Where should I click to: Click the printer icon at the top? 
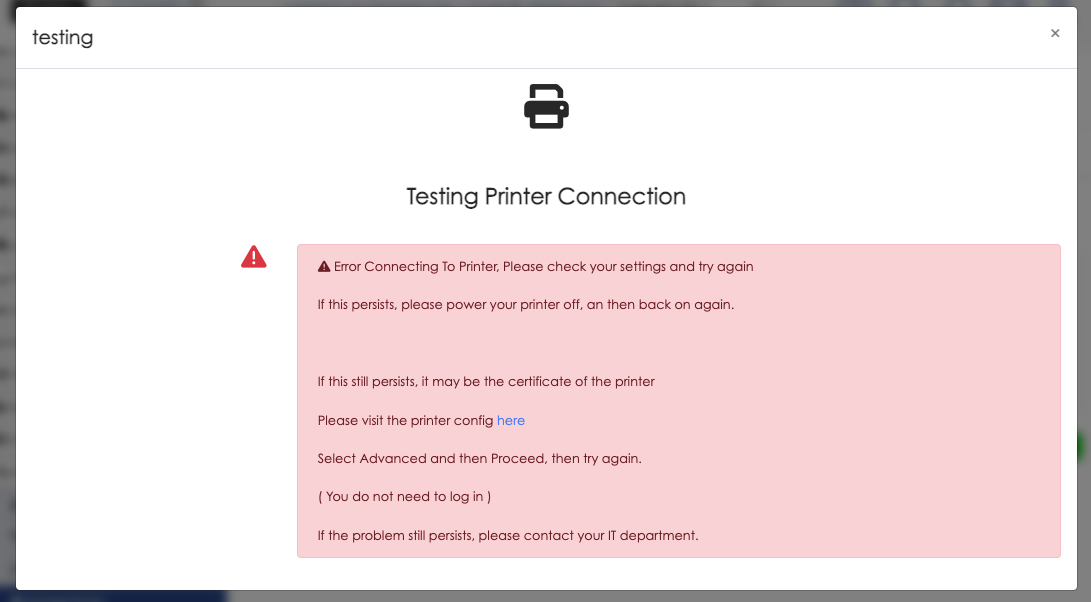tap(546, 106)
